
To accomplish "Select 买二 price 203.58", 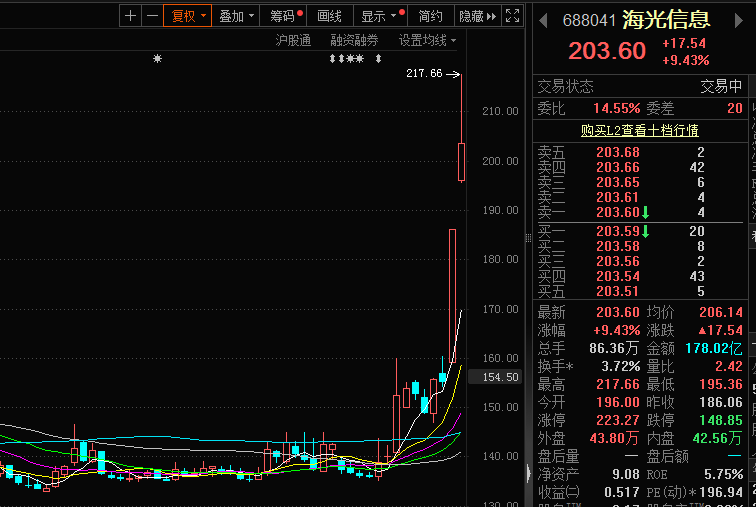I will [618, 246].
